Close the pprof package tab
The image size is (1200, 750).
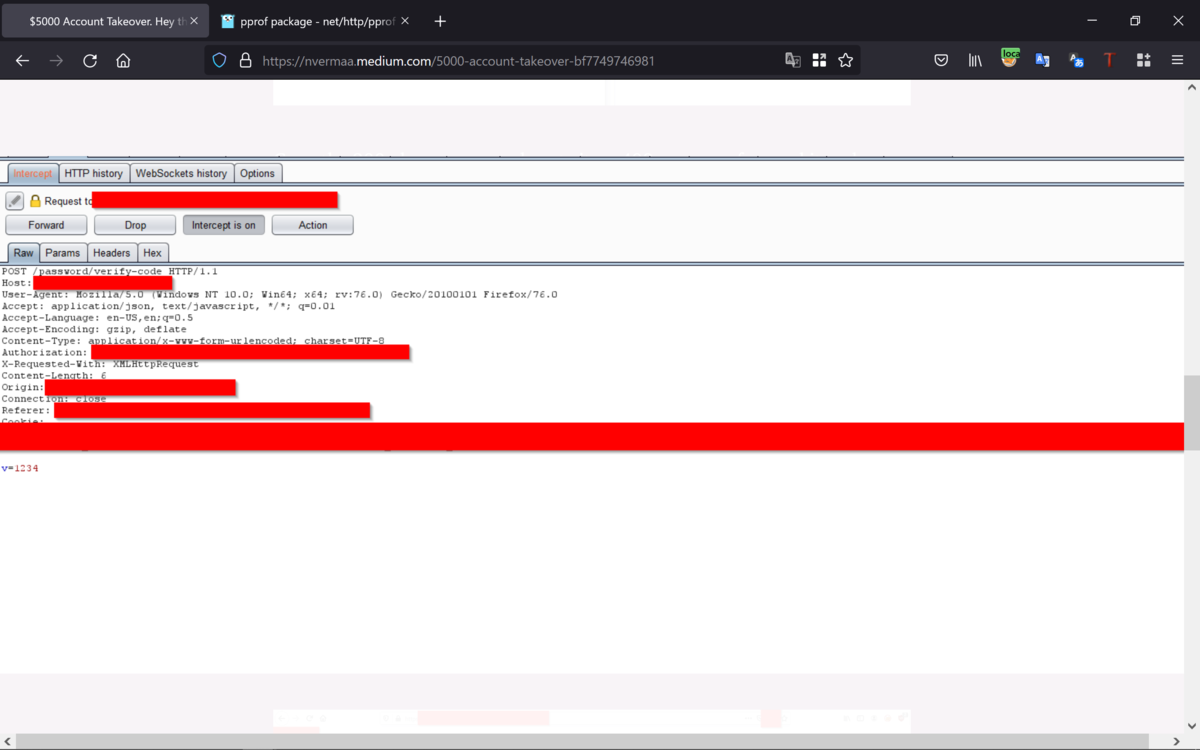405,21
